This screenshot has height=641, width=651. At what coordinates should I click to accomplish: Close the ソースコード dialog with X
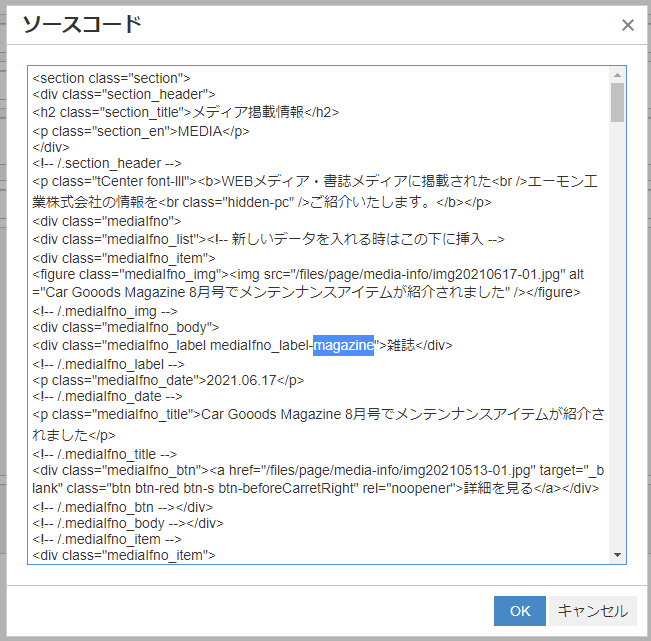pyautogui.click(x=627, y=25)
